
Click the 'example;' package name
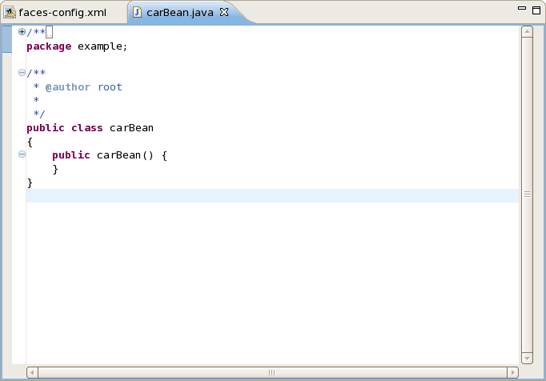(x=102, y=47)
